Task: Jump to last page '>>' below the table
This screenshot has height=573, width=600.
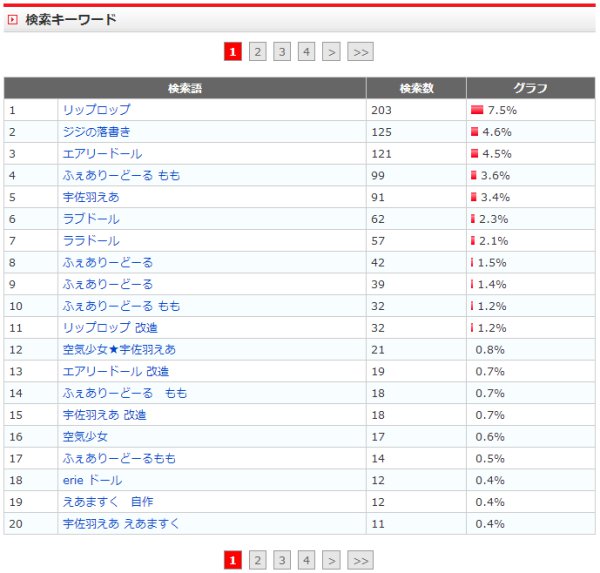Action: (360, 560)
